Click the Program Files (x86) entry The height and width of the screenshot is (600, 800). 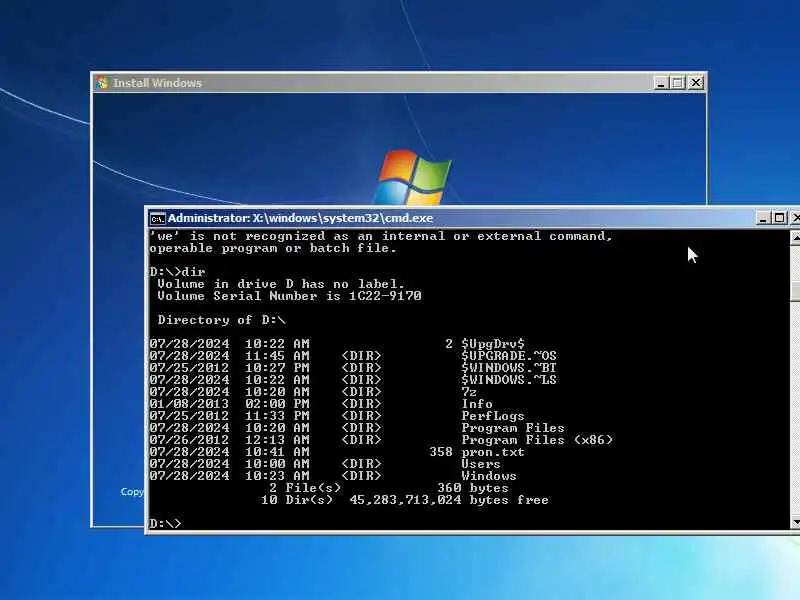point(537,440)
